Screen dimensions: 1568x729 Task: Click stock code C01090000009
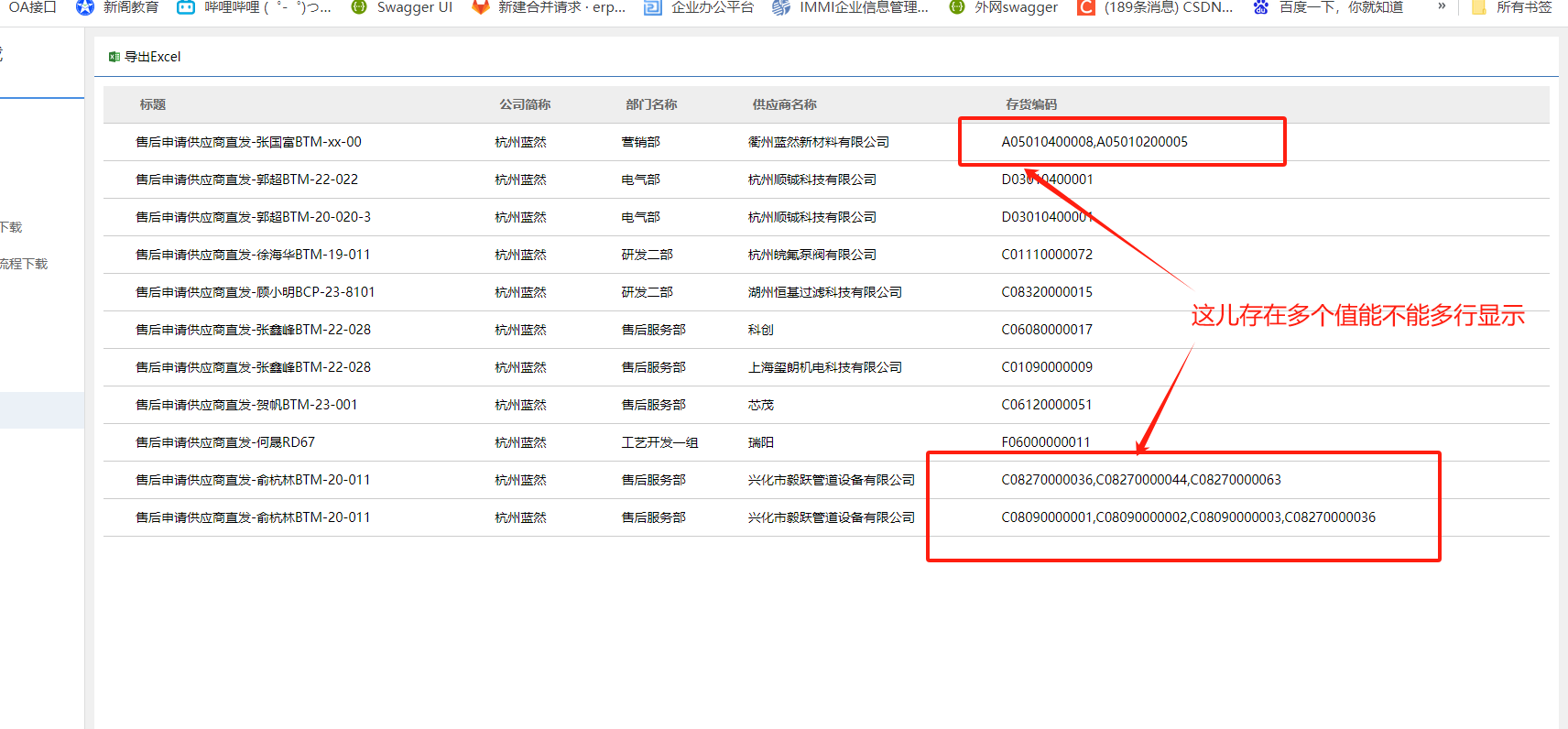tap(1047, 367)
